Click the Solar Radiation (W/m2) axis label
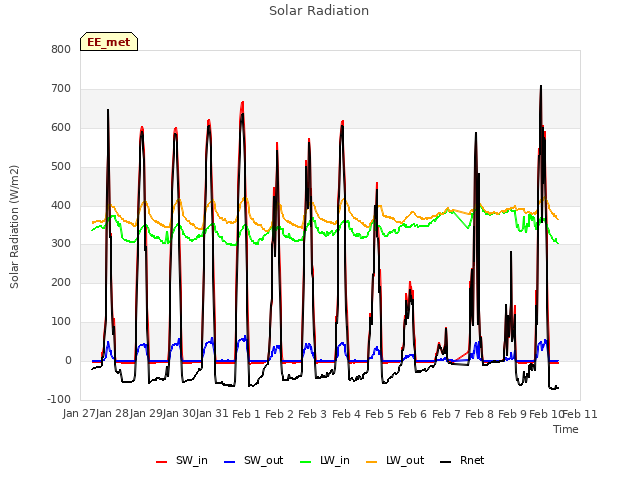This screenshot has height=480, width=640. [14, 227]
